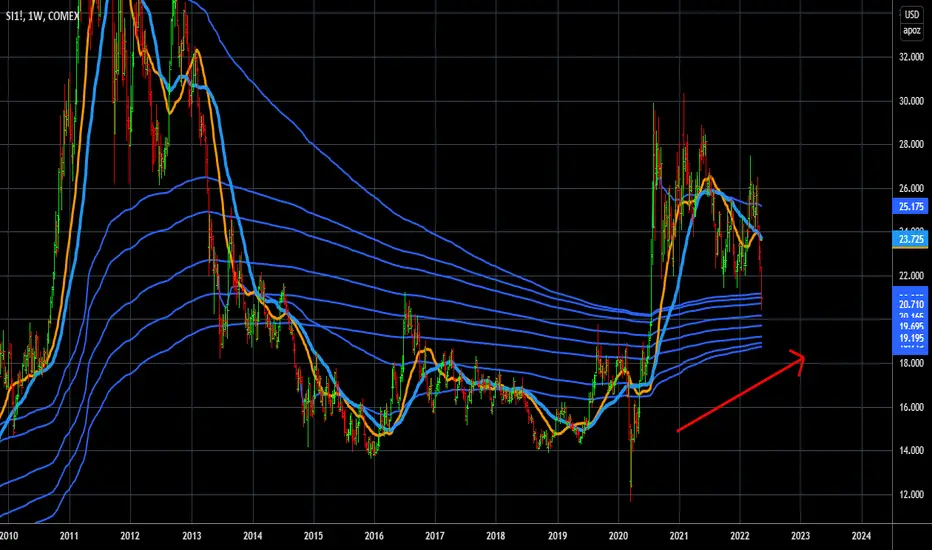Image resolution: width=932 pixels, height=550 pixels.
Task: Click the 22.000 price axis label
Action: [912, 276]
